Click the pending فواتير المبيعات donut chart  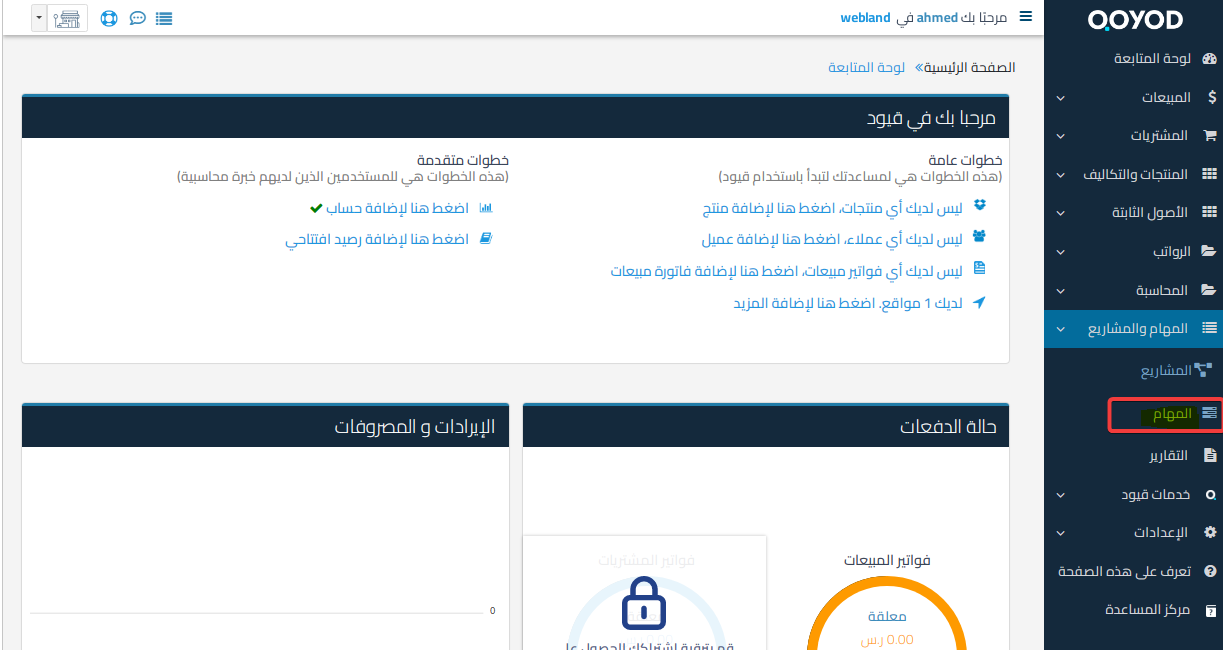tap(888, 615)
